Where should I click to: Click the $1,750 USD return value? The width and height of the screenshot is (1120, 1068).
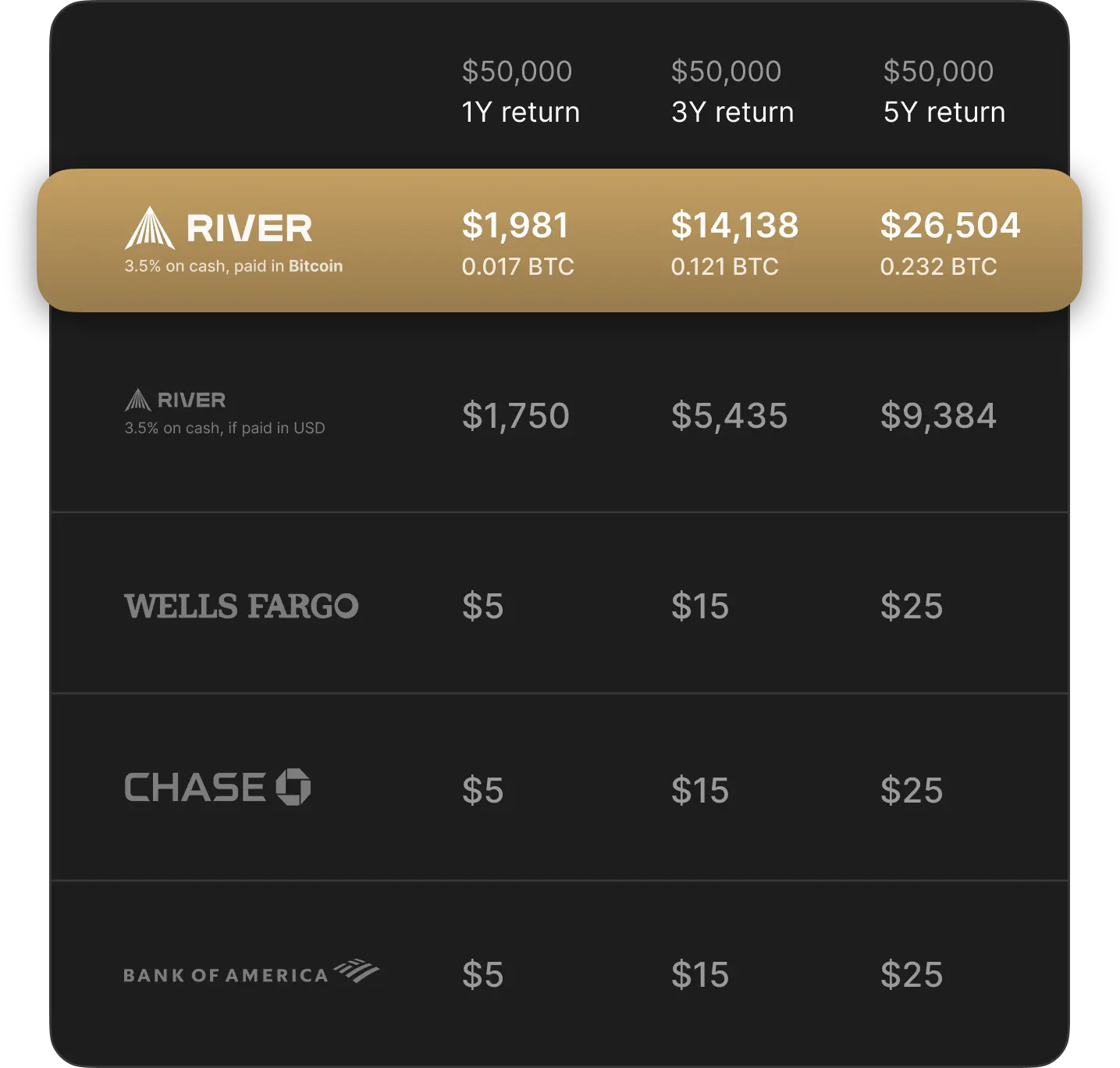(515, 415)
